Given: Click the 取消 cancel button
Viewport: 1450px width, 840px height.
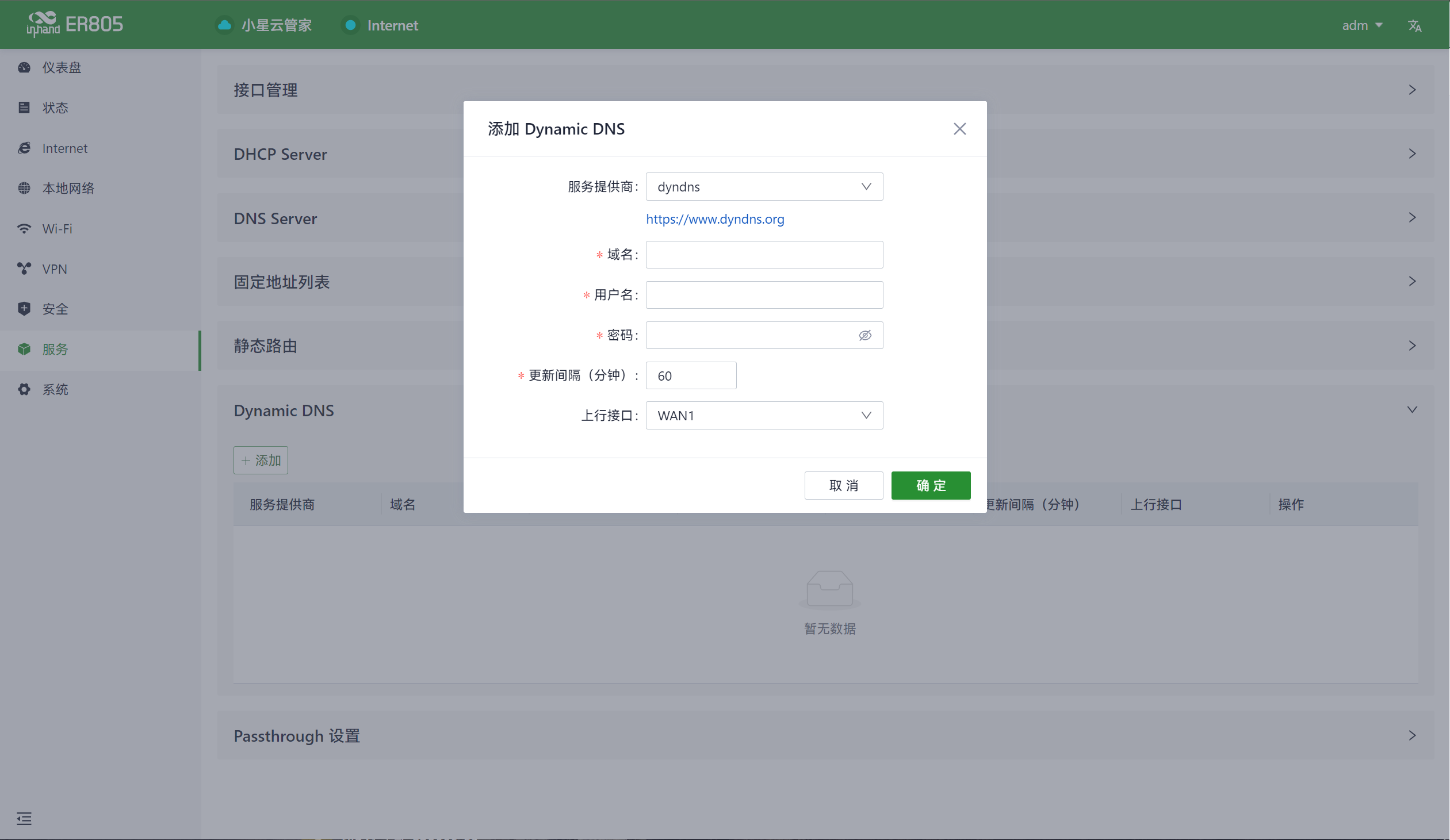Looking at the screenshot, I should coord(843,486).
